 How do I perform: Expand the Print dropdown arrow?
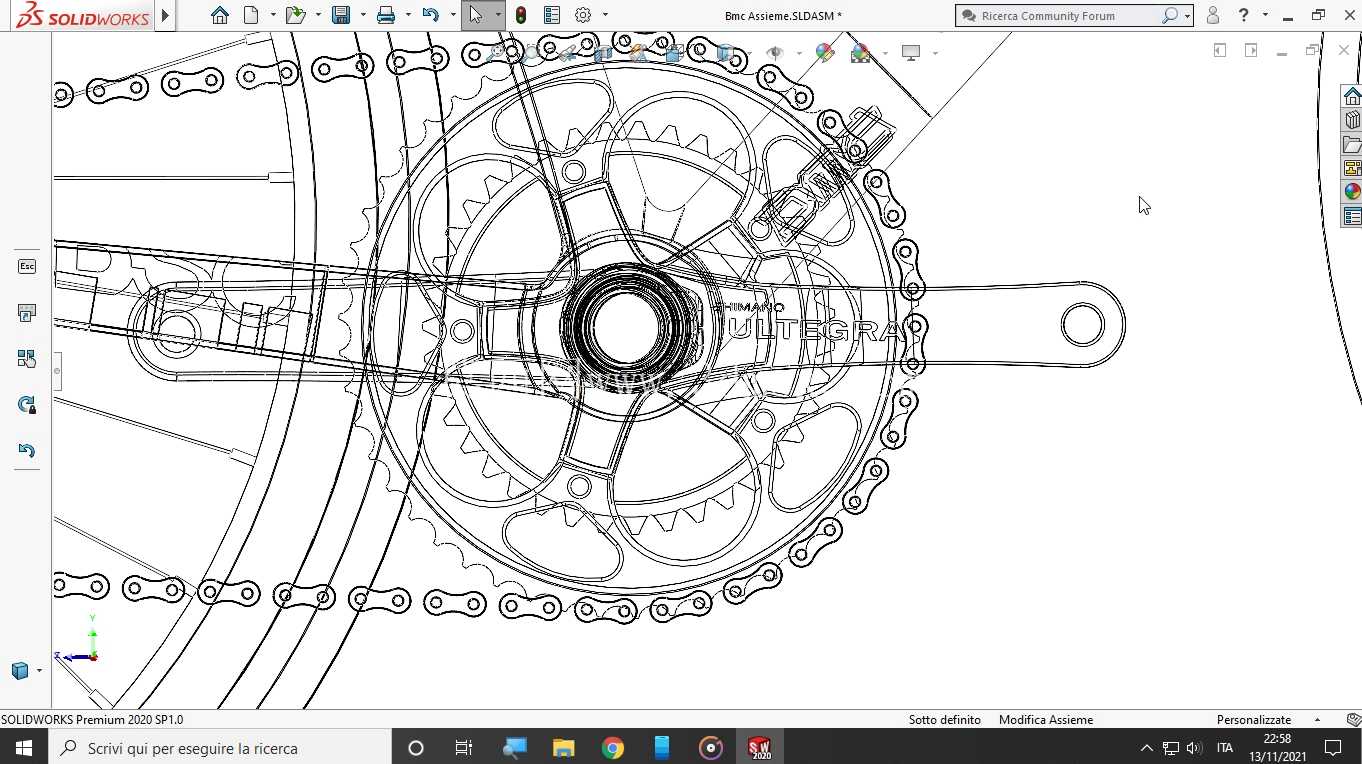pyautogui.click(x=408, y=15)
